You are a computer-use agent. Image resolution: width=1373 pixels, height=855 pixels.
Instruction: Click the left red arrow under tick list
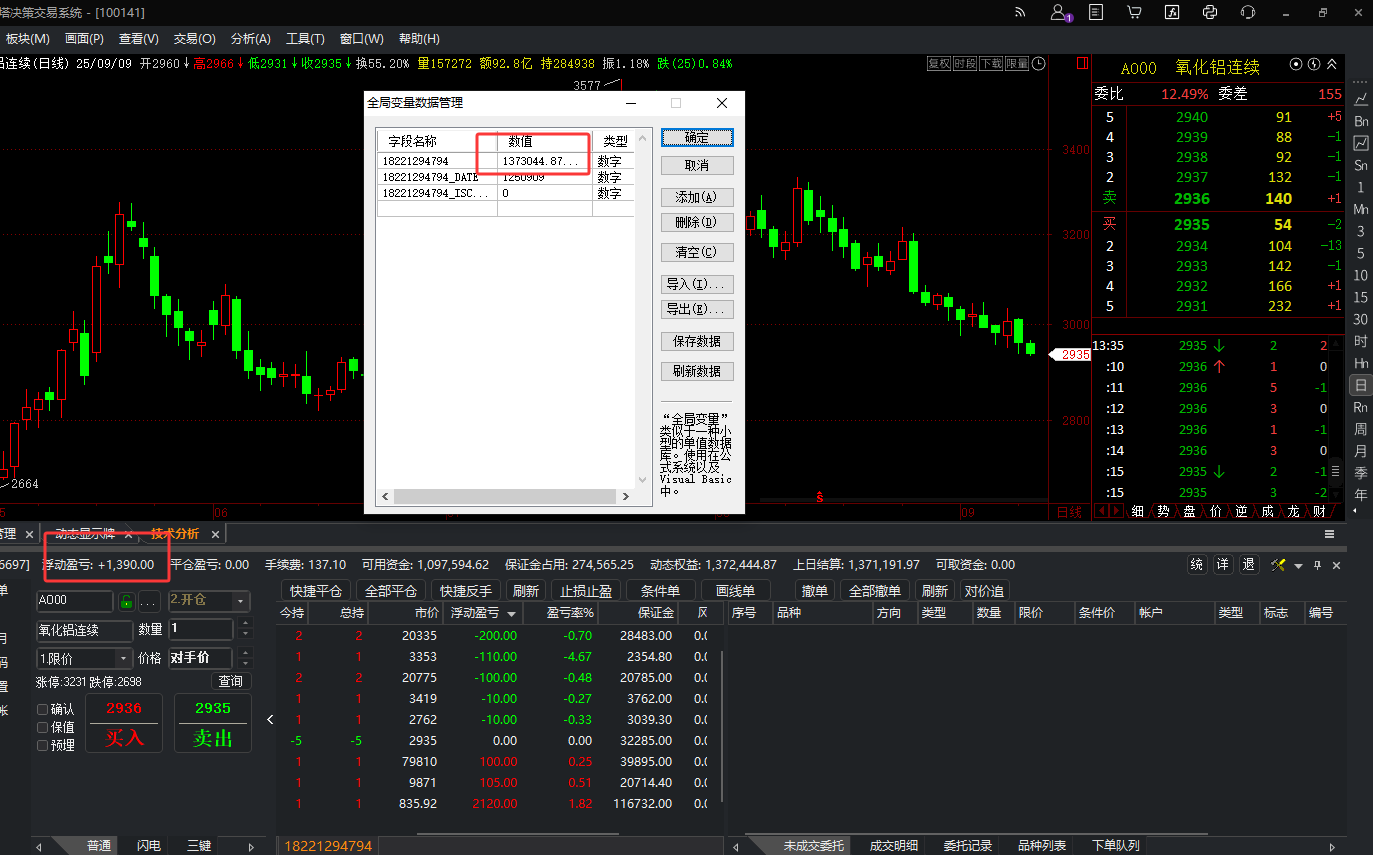1102,511
